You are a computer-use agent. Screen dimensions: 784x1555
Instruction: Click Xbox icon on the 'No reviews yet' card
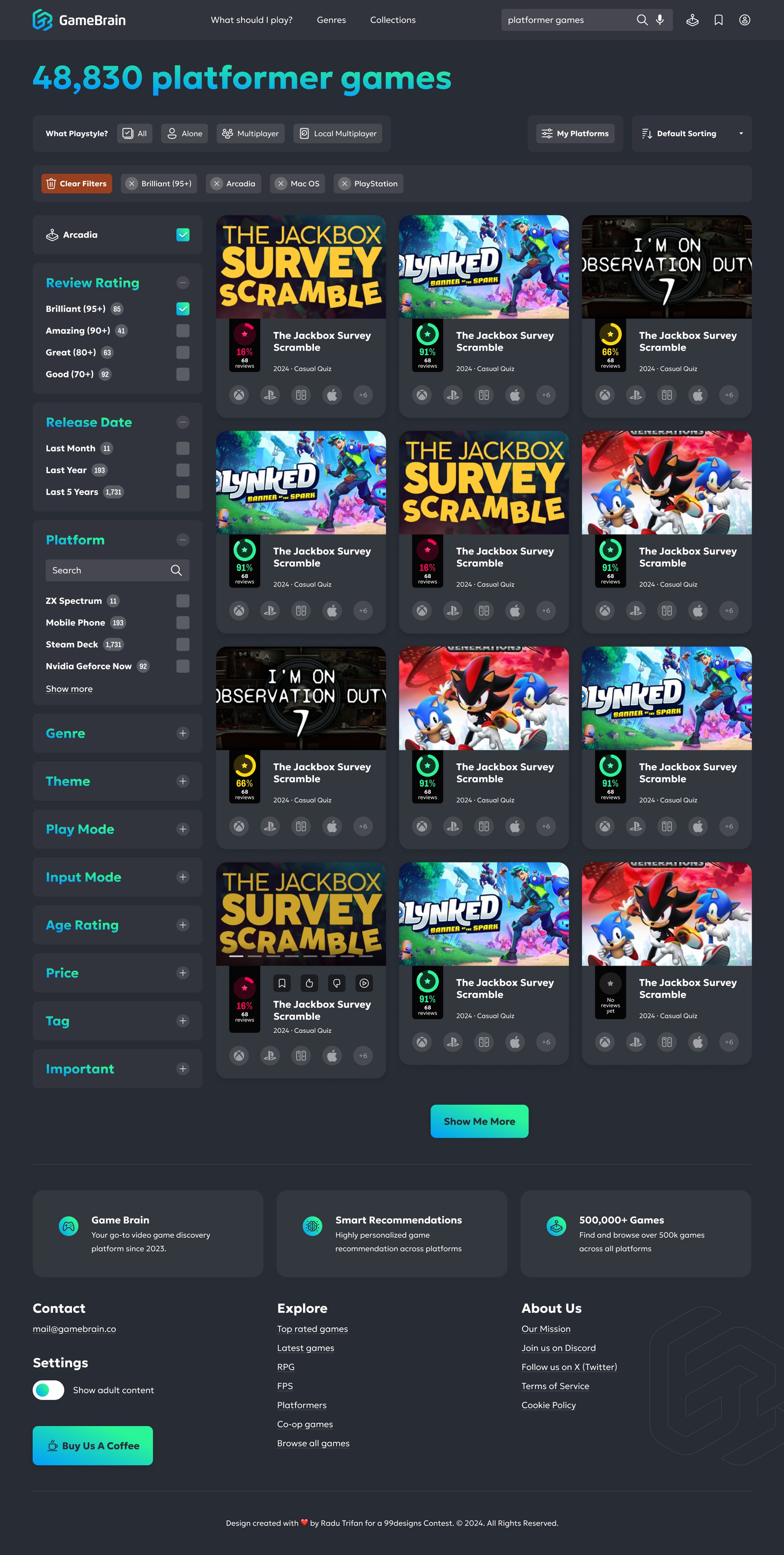pyautogui.click(x=605, y=1041)
